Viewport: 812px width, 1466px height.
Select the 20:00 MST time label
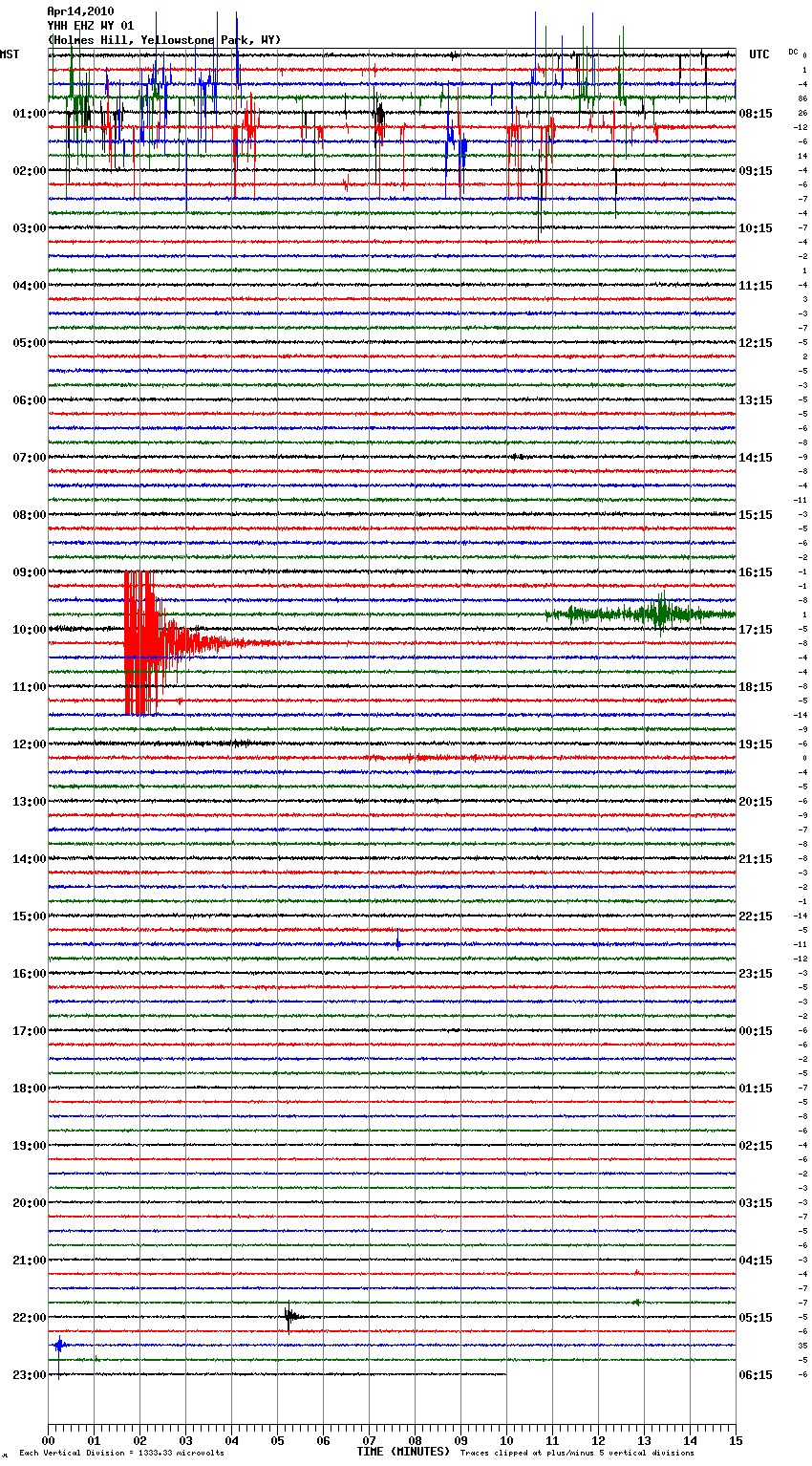click(x=30, y=1203)
